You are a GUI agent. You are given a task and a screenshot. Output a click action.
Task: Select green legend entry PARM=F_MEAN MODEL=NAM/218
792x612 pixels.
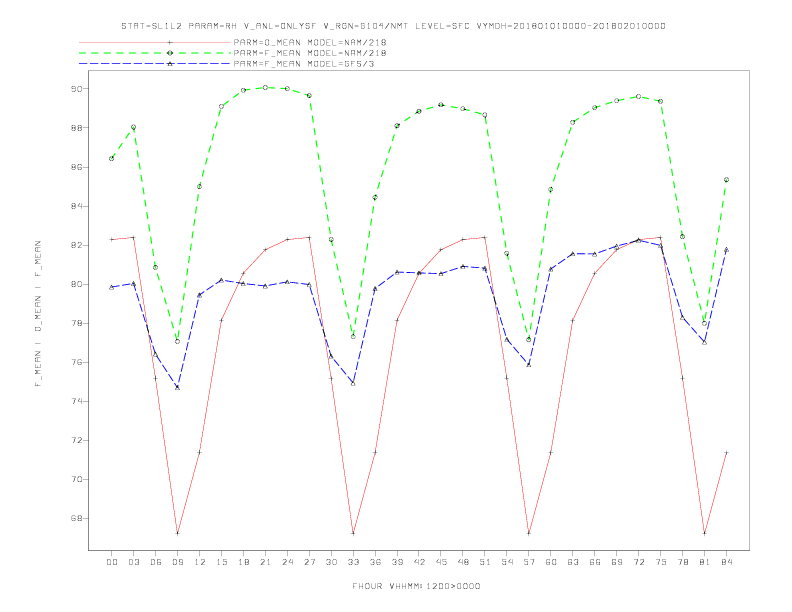pyautogui.click(x=310, y=53)
